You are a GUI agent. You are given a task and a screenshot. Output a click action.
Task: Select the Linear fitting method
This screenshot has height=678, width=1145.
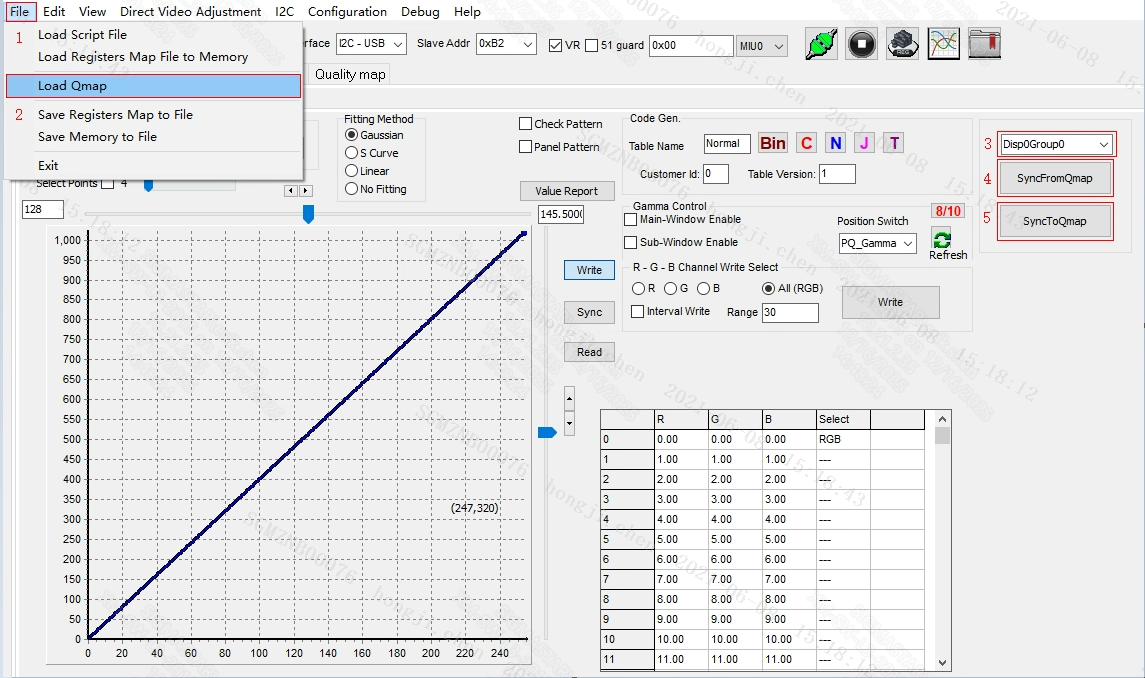(x=351, y=171)
